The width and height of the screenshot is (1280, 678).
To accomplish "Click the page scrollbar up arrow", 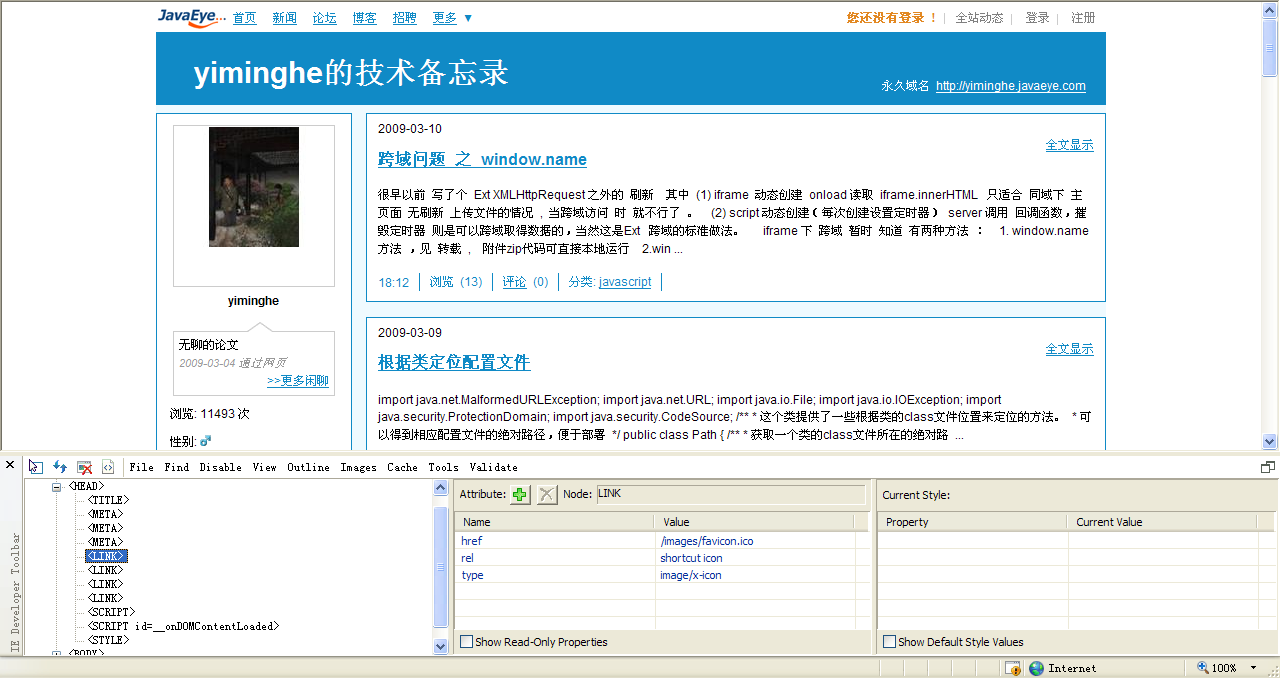I will click(x=1270, y=9).
